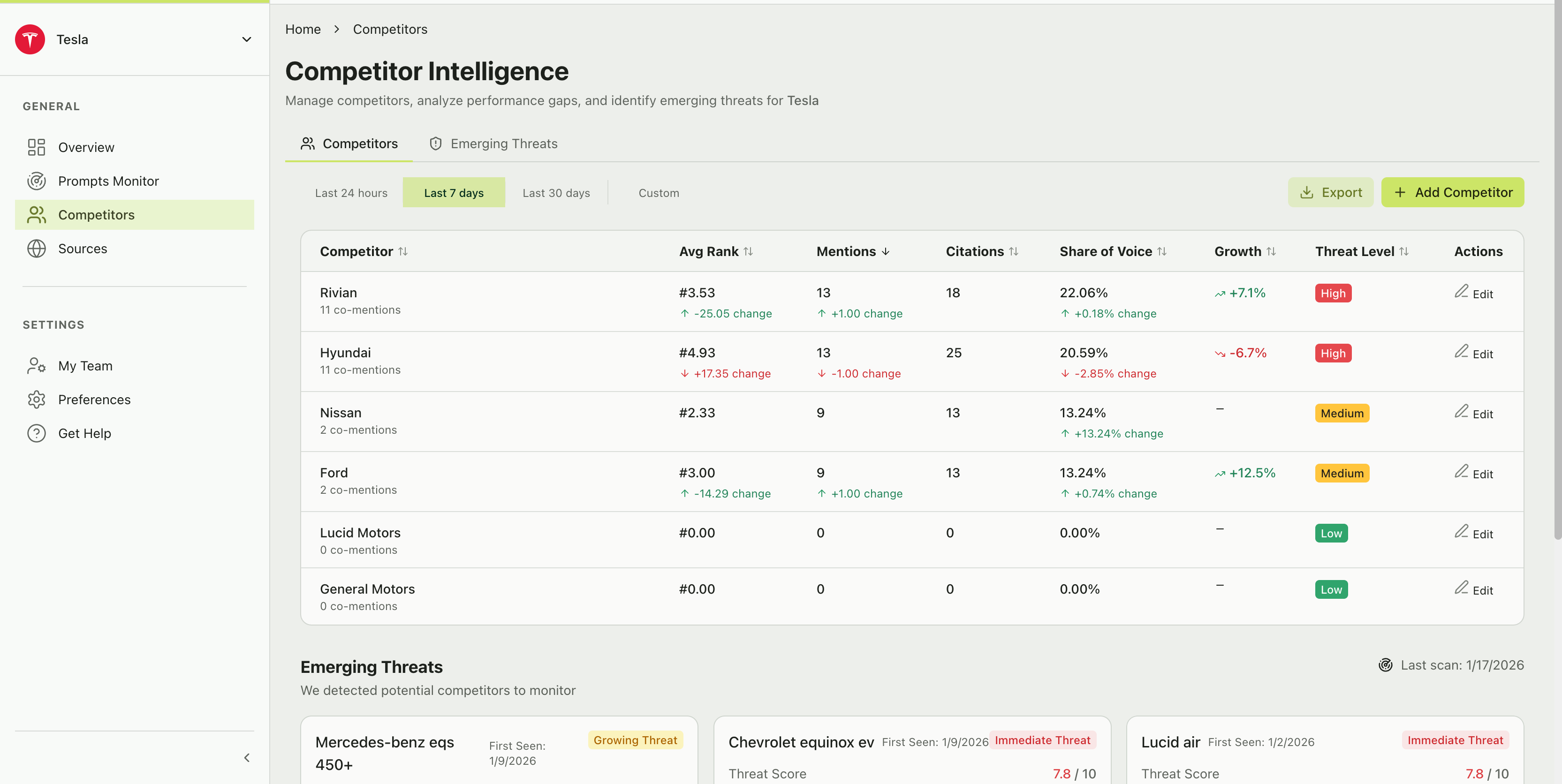This screenshot has height=784, width=1562.
Task: Click the Get Help question mark icon
Action: click(x=36, y=433)
